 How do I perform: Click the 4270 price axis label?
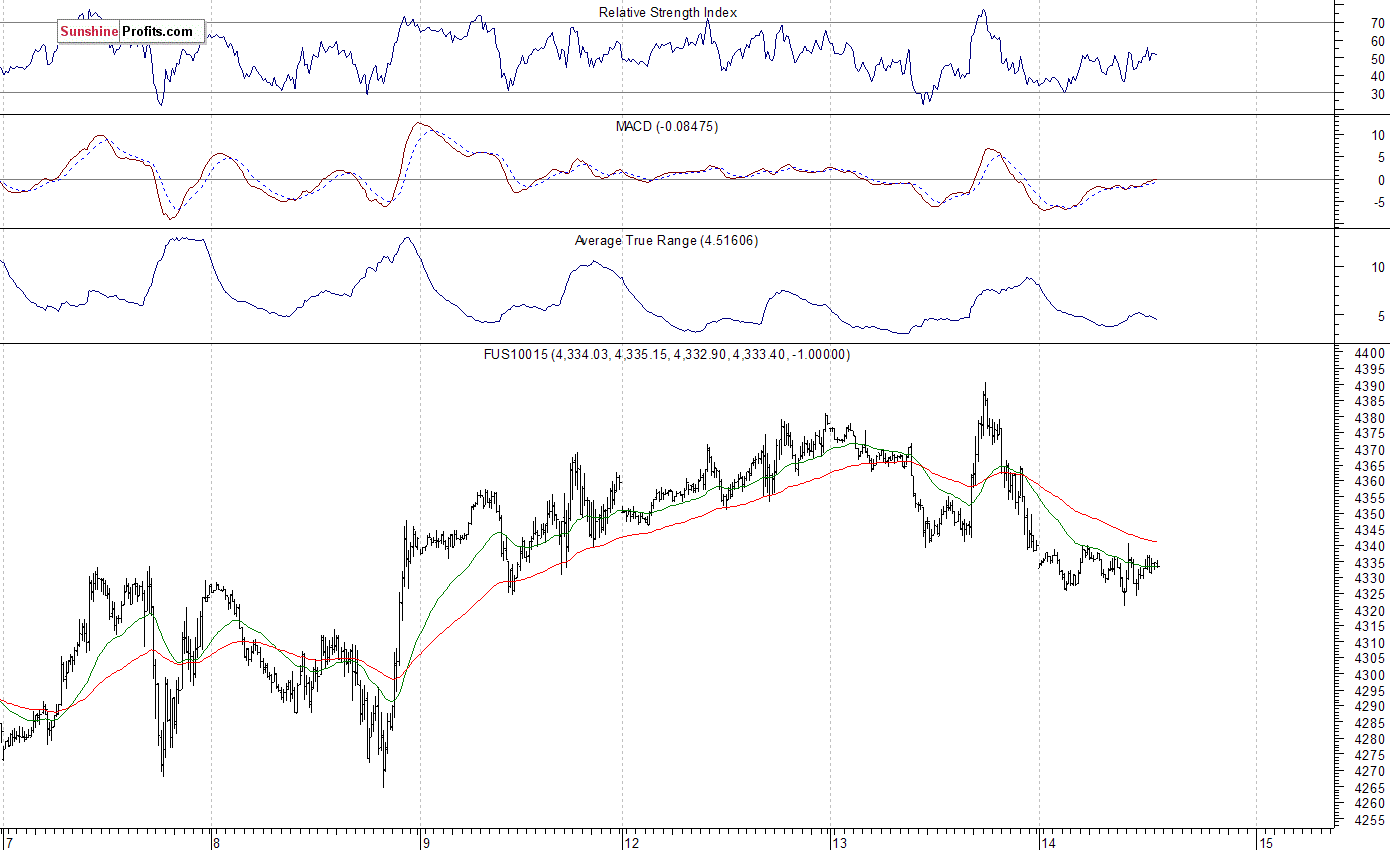1372,771
